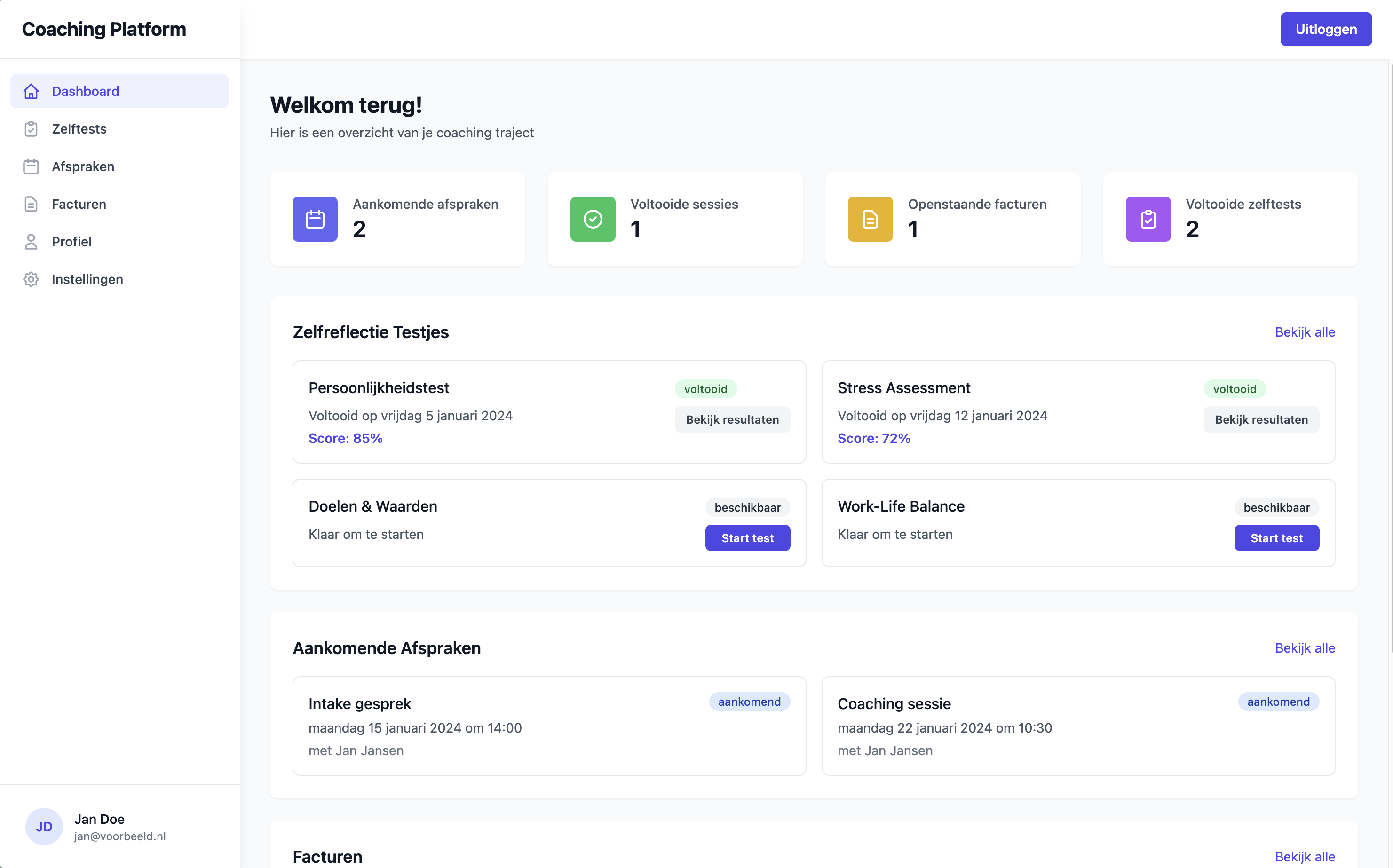This screenshot has width=1393, height=868.
Task: Start the Doelen & Waarden test
Action: coord(748,538)
